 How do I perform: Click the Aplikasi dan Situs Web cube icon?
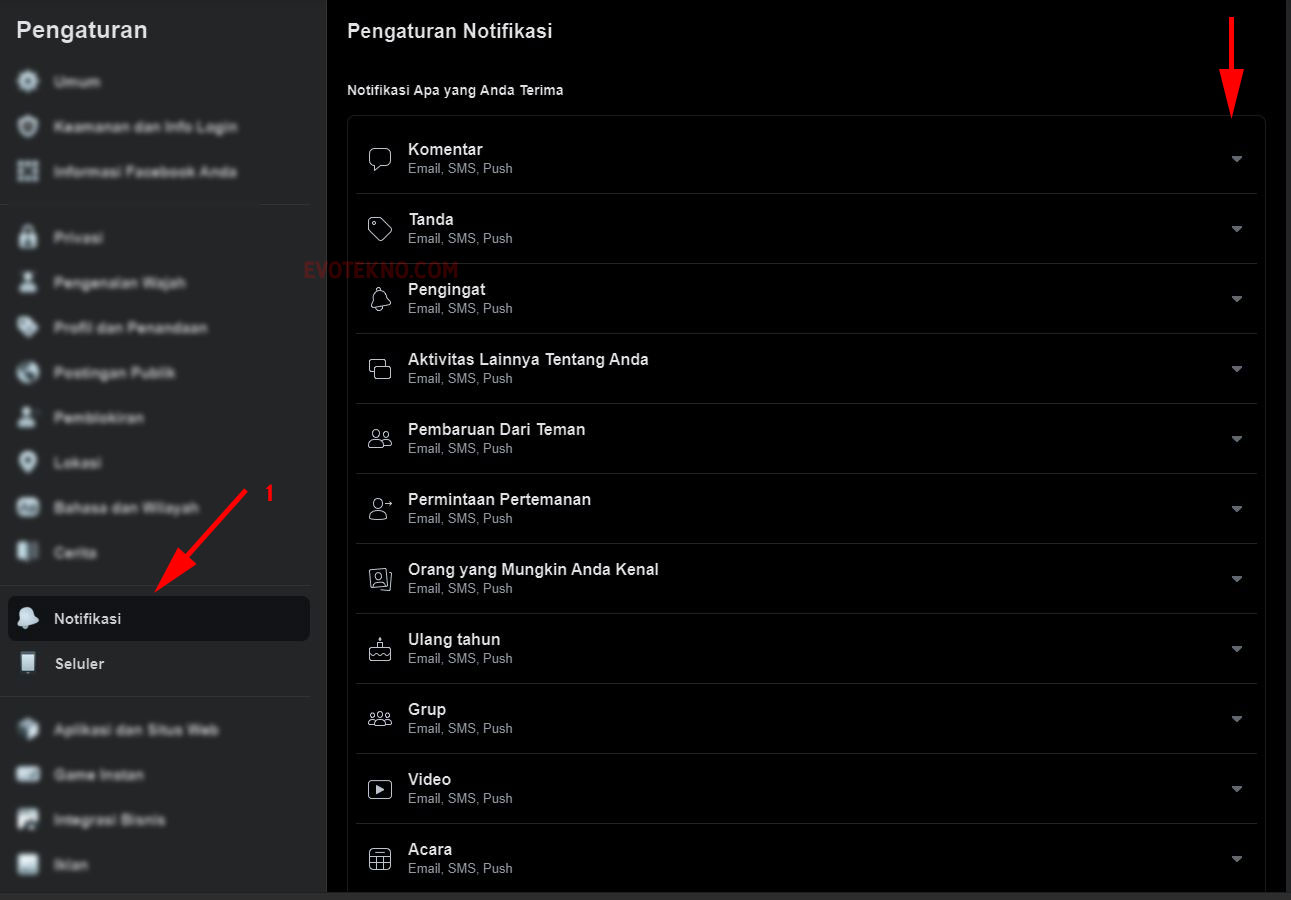28,730
